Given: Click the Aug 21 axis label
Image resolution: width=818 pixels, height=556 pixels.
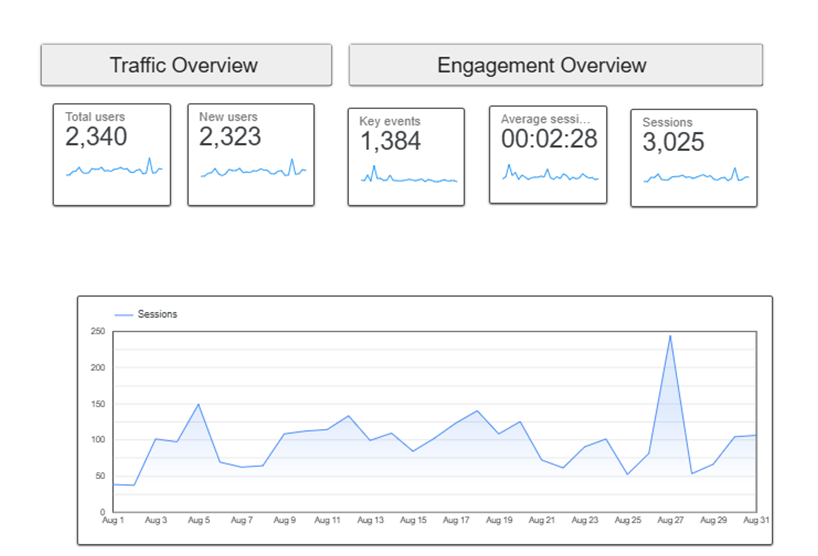Looking at the screenshot, I should [x=542, y=520].
